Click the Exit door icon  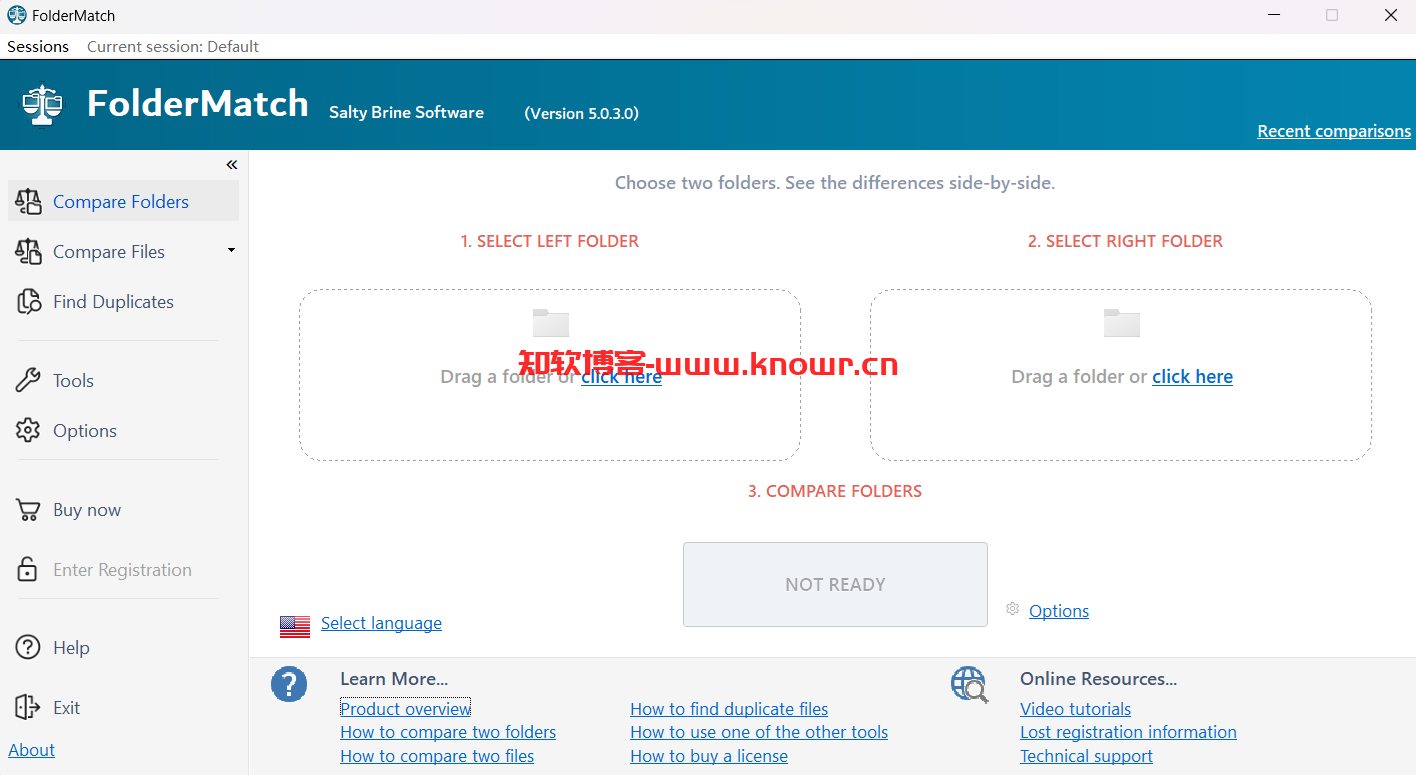[x=28, y=707]
